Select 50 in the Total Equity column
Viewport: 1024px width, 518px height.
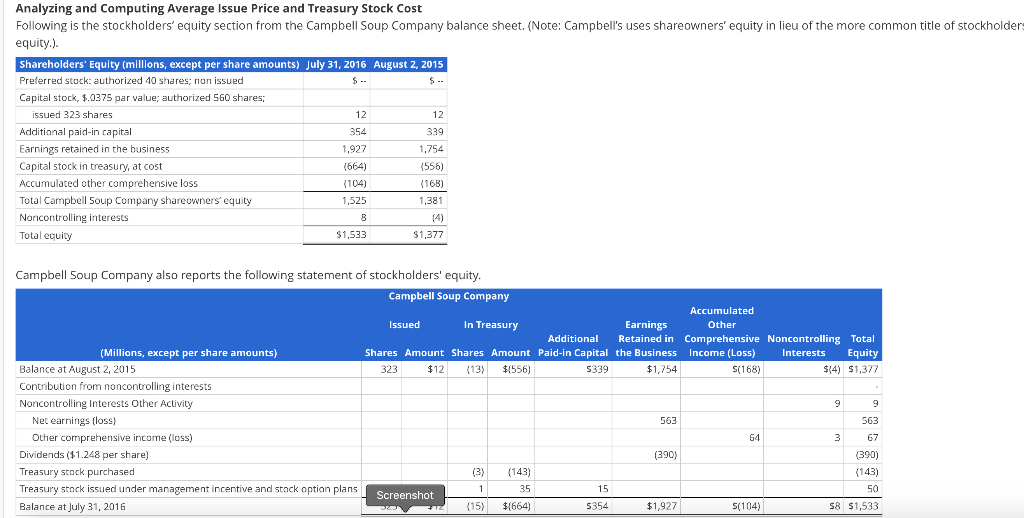pos(872,488)
